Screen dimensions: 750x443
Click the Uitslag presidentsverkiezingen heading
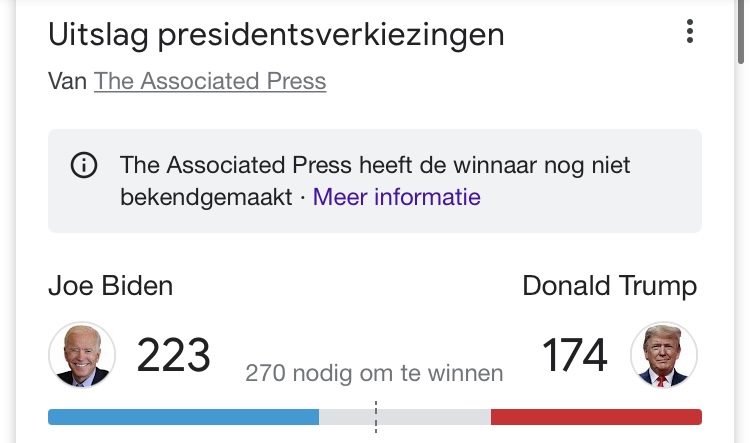coord(276,34)
